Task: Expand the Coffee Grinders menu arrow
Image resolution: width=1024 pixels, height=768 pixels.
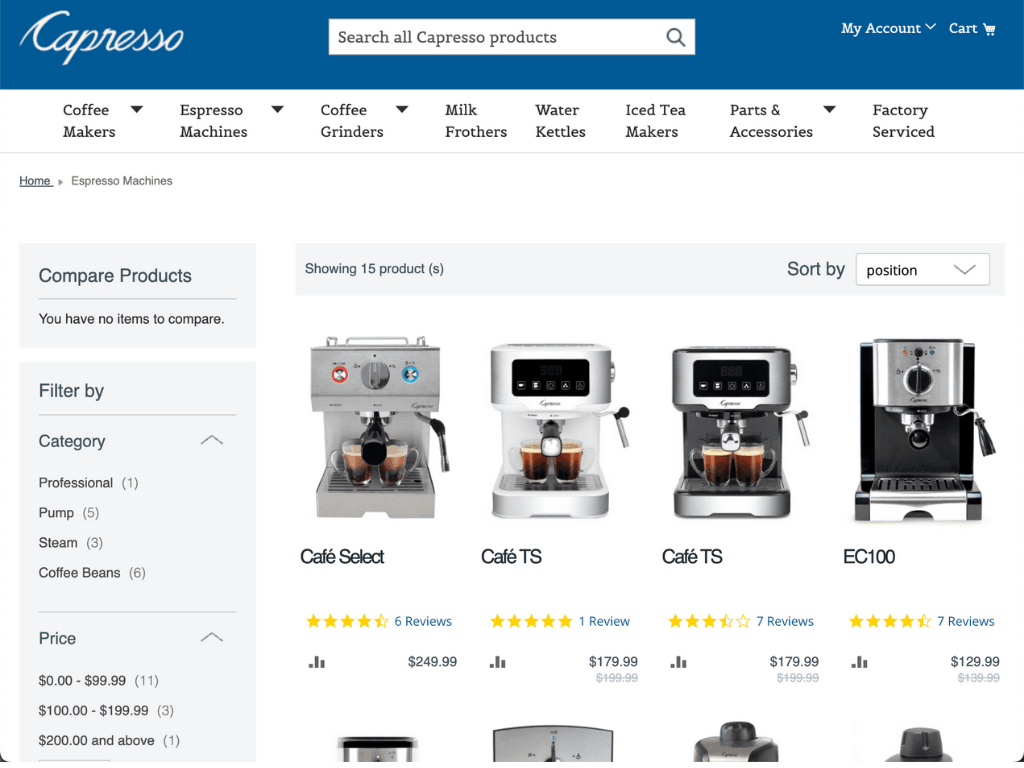Action: coord(402,110)
